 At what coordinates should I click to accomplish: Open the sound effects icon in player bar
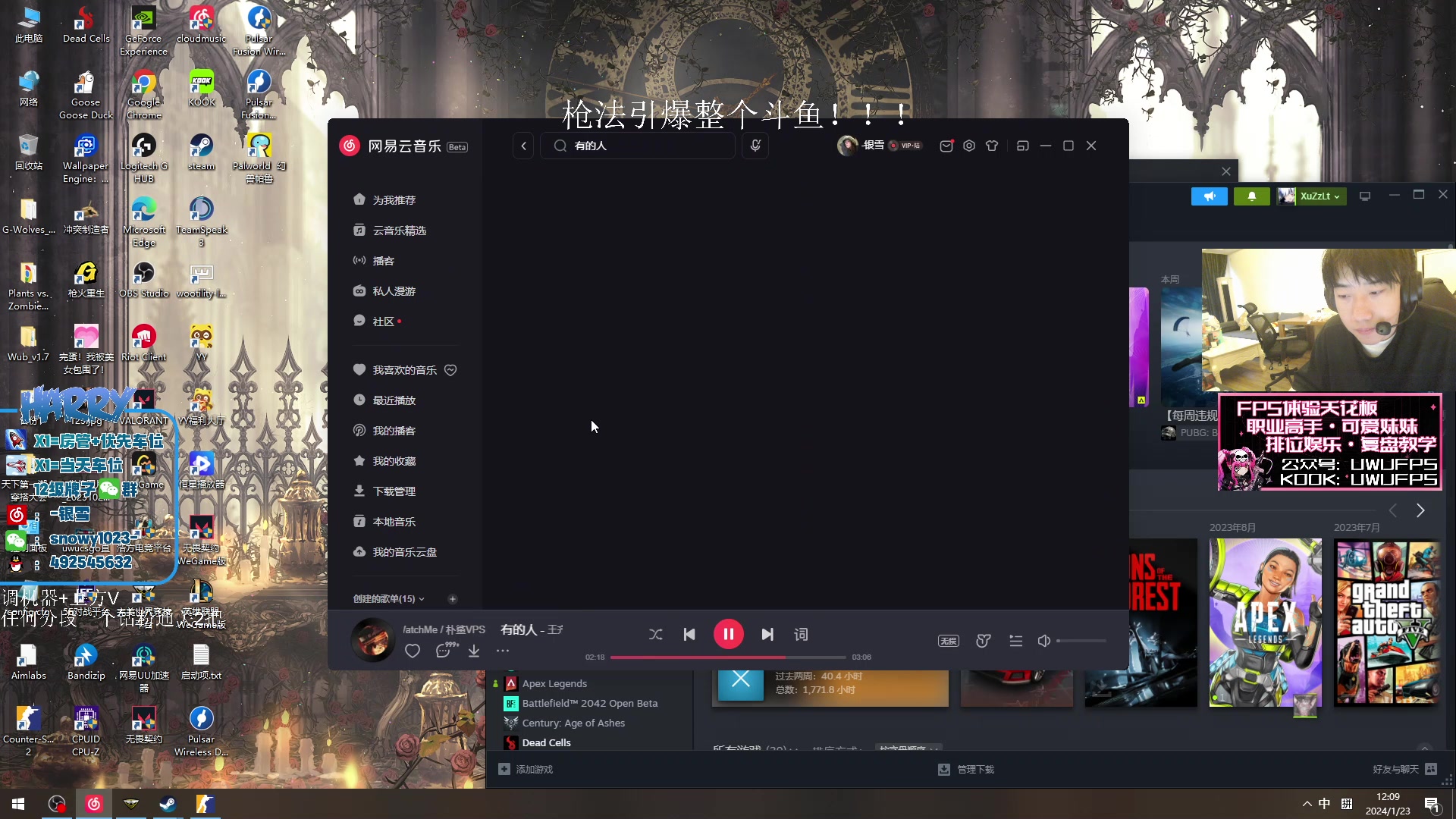point(984,641)
